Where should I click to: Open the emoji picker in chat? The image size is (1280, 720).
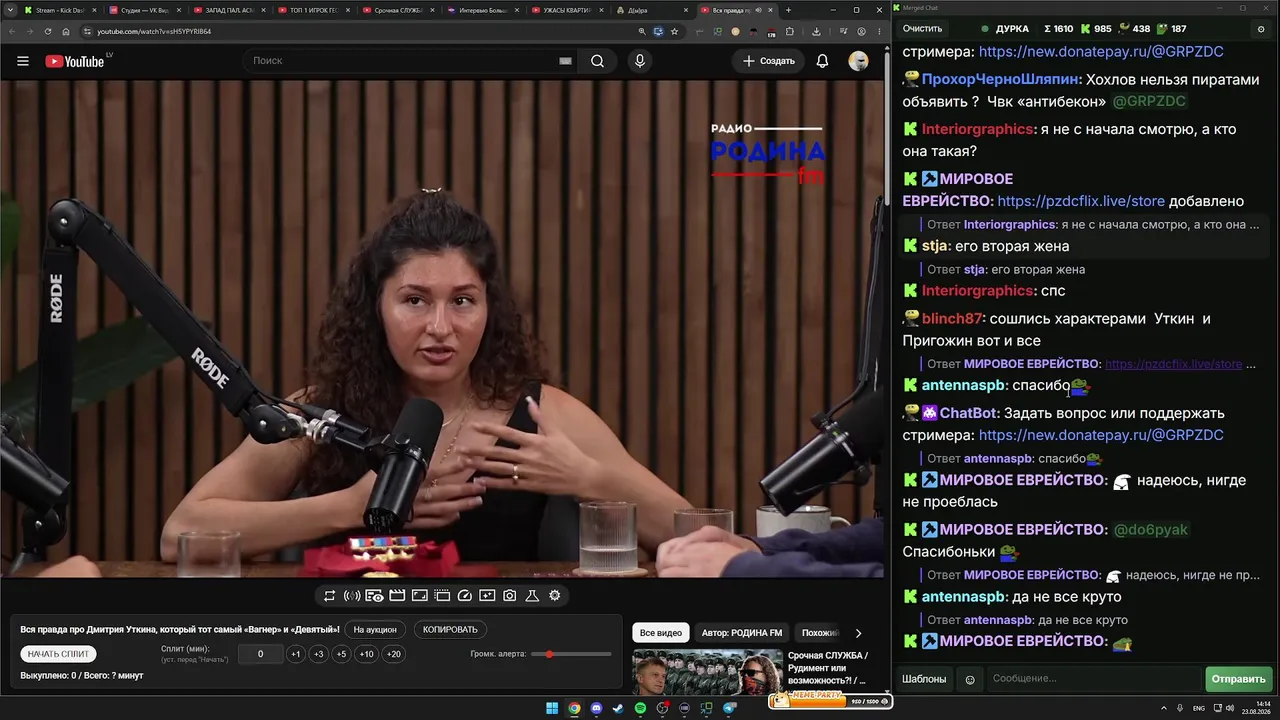click(x=970, y=679)
